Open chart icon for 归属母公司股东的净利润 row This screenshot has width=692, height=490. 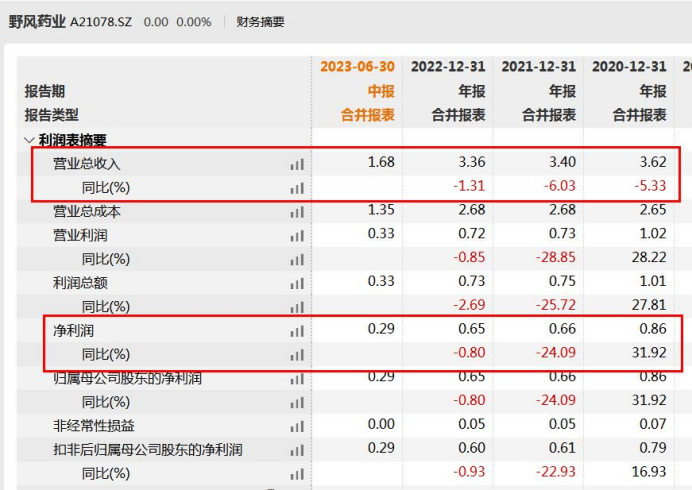tap(297, 379)
